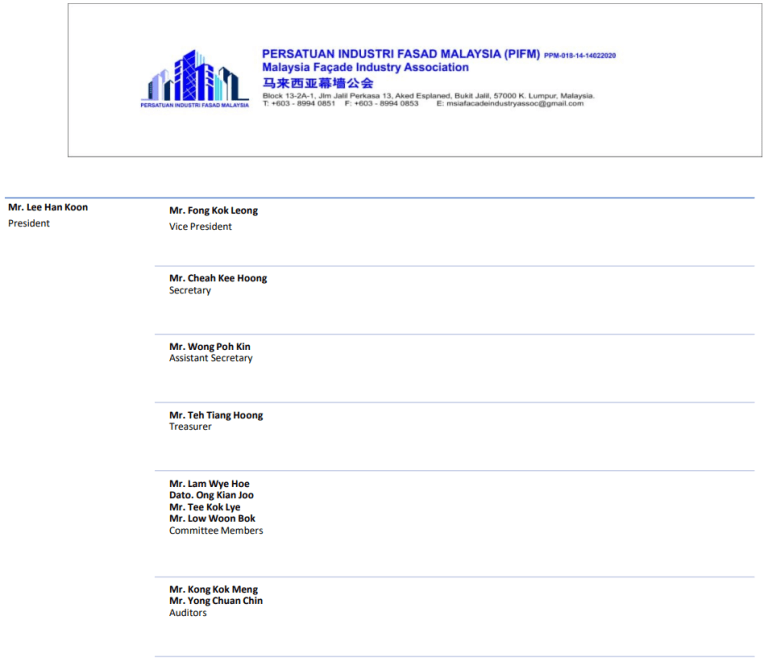Click the msiafacadeindustryassoc@gmail.com email address

515,104
